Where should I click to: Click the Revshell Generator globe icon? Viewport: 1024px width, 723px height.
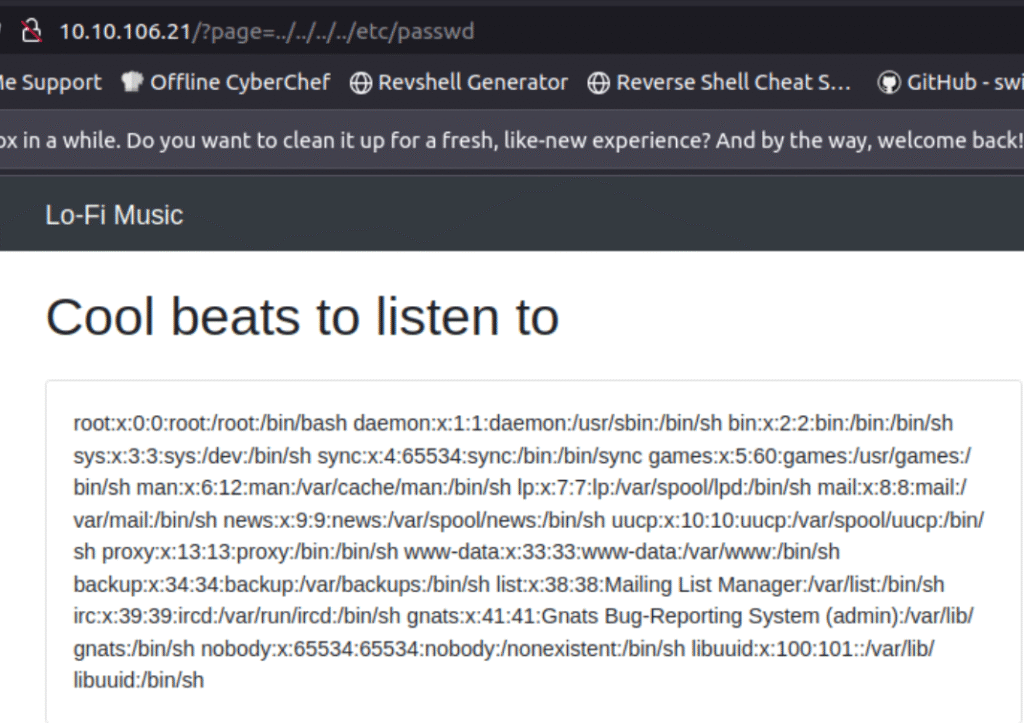(x=361, y=83)
